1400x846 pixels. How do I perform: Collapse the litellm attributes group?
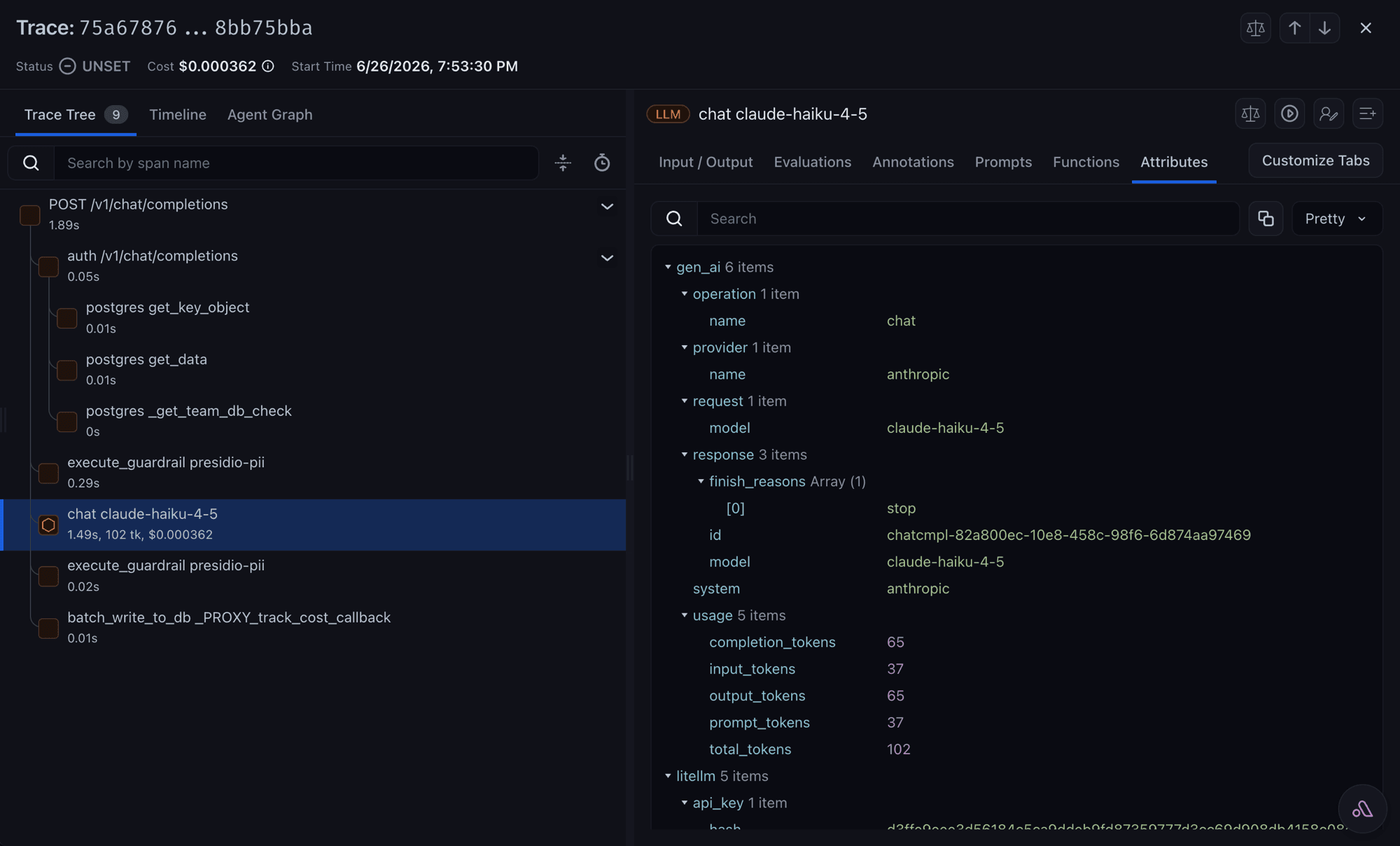(668, 776)
